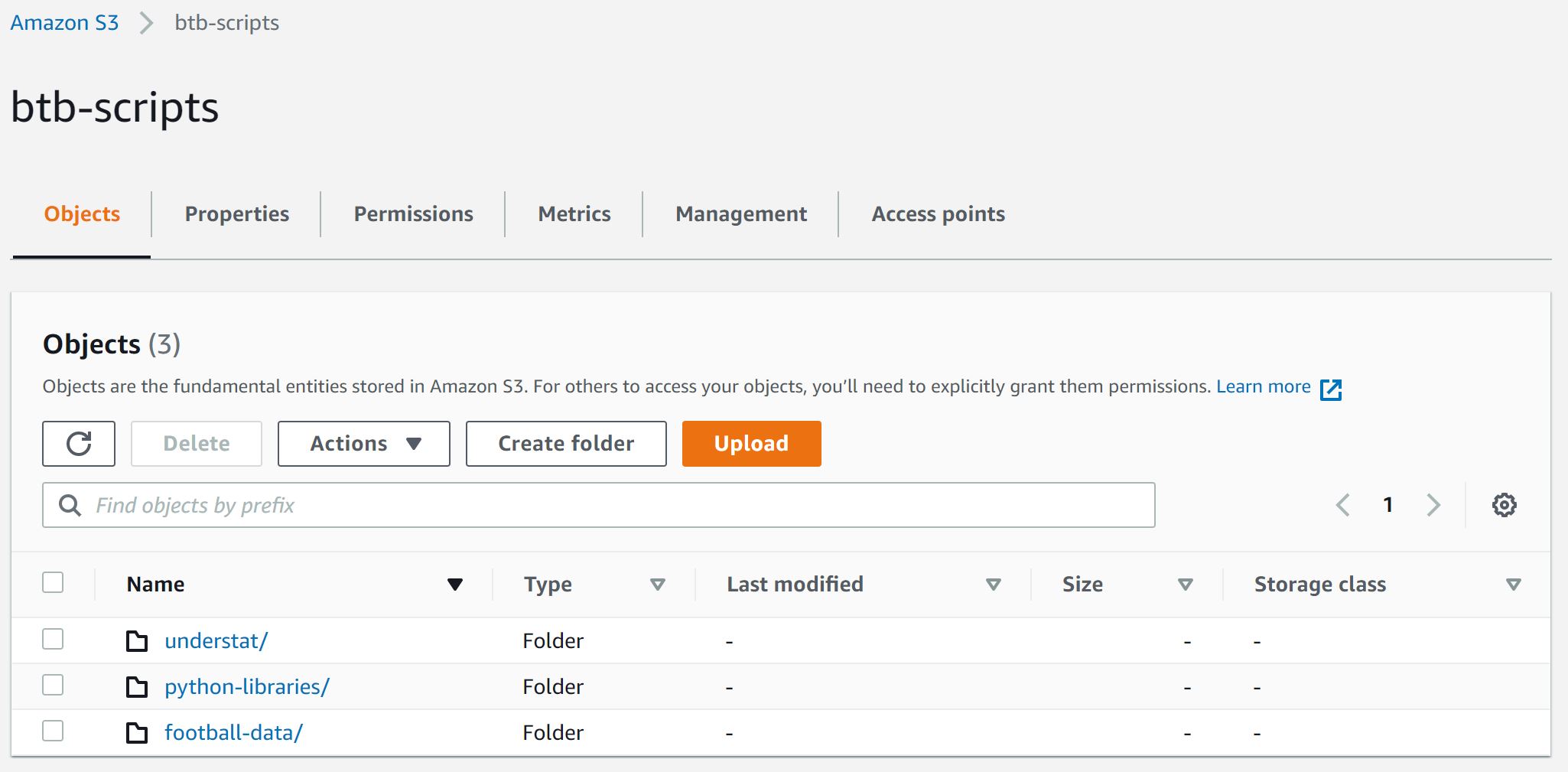The height and width of the screenshot is (772, 1568).
Task: Open the Learn more external link icon
Action: (1332, 390)
